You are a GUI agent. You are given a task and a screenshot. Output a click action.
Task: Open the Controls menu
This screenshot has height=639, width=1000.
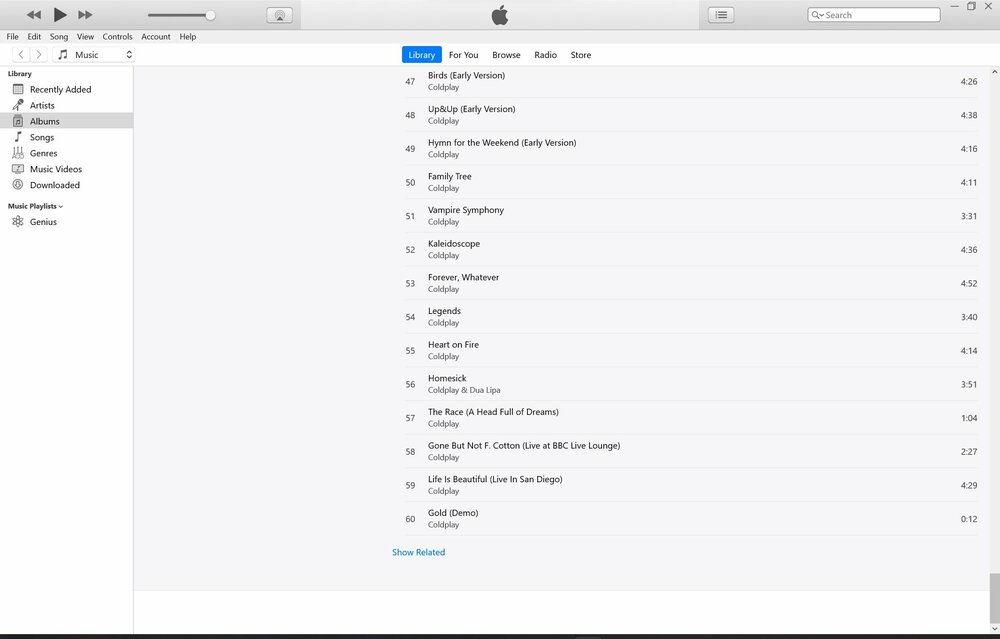[117, 37]
